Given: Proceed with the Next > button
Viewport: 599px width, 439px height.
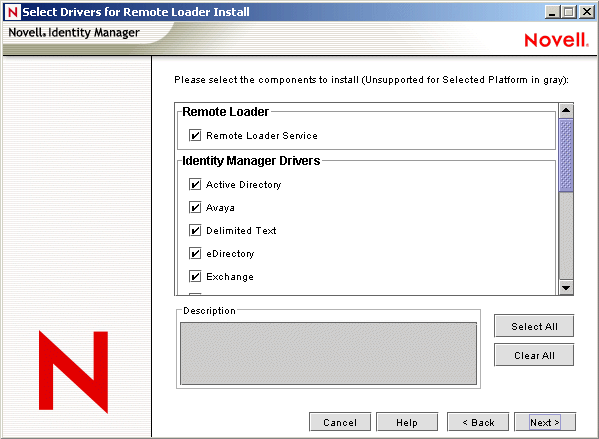Looking at the screenshot, I should click(545, 422).
